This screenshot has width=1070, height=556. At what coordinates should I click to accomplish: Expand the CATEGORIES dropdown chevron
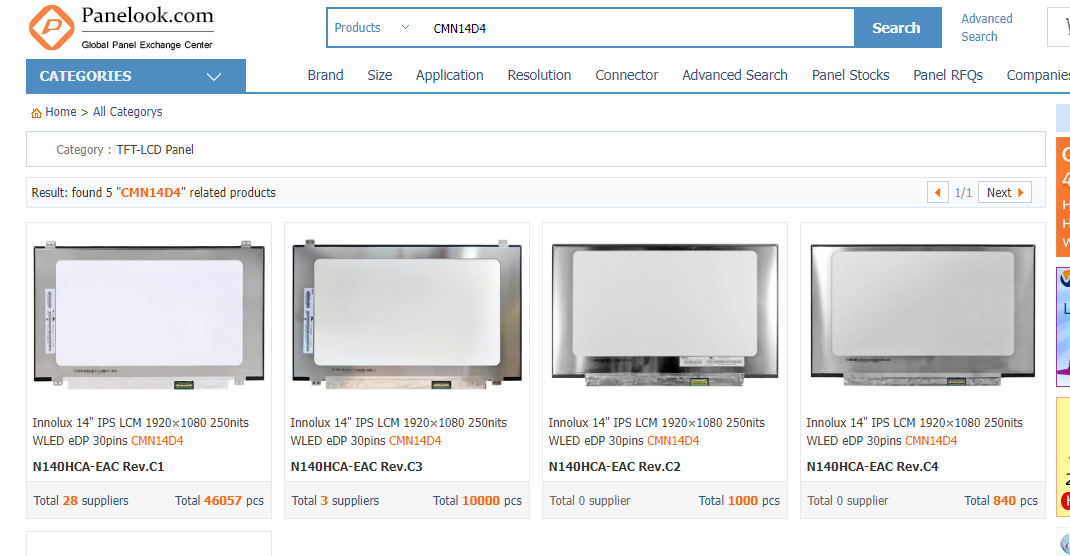(214, 76)
